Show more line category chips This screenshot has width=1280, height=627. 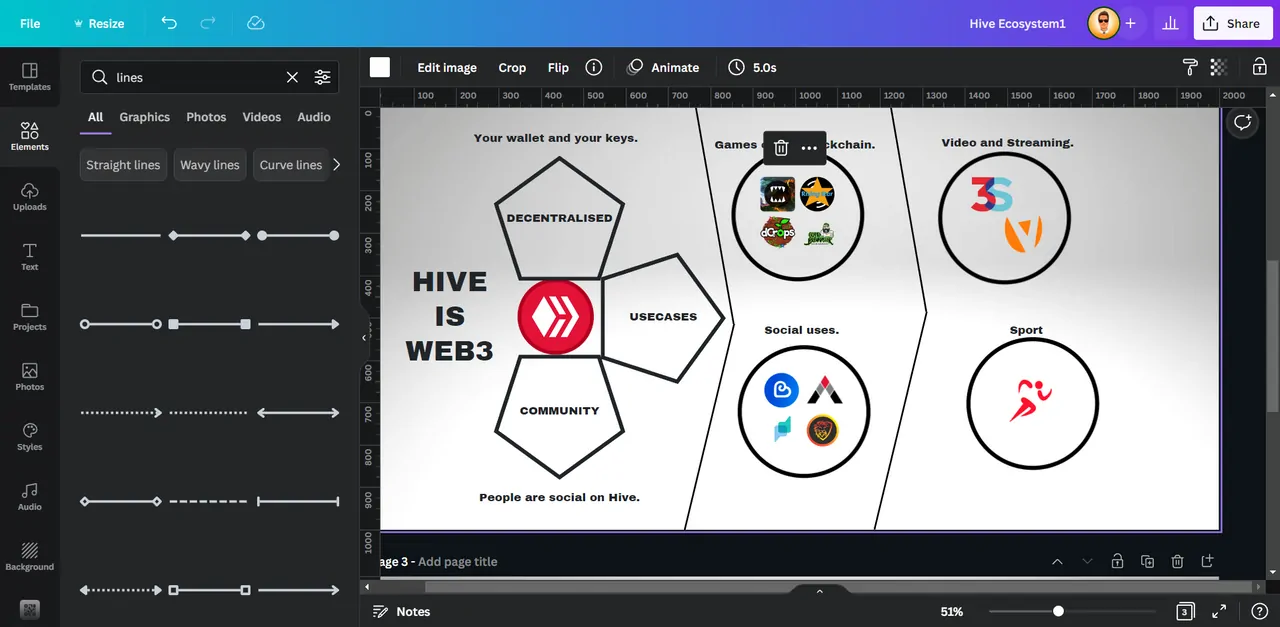336,165
